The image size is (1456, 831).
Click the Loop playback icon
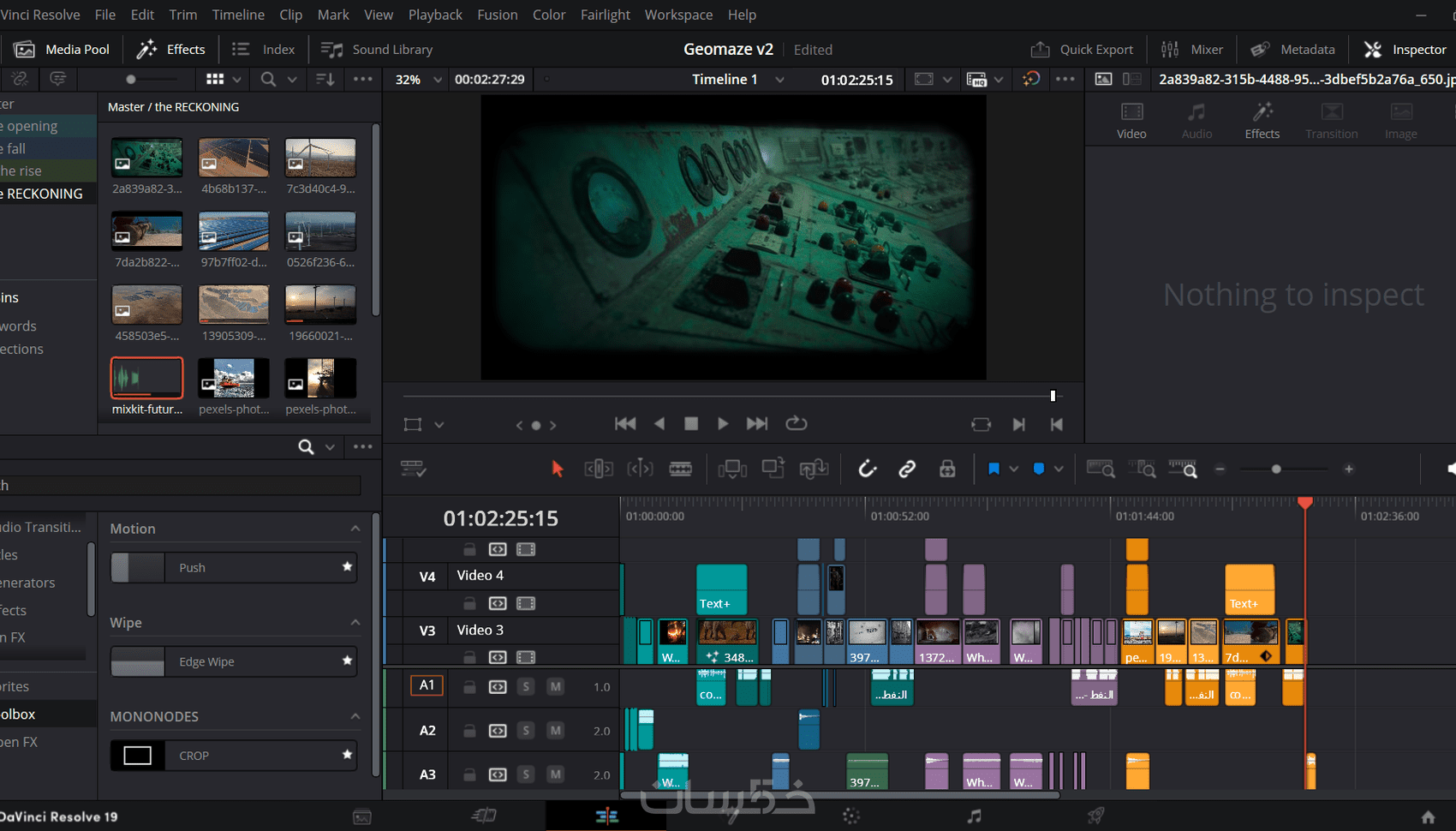tap(797, 423)
